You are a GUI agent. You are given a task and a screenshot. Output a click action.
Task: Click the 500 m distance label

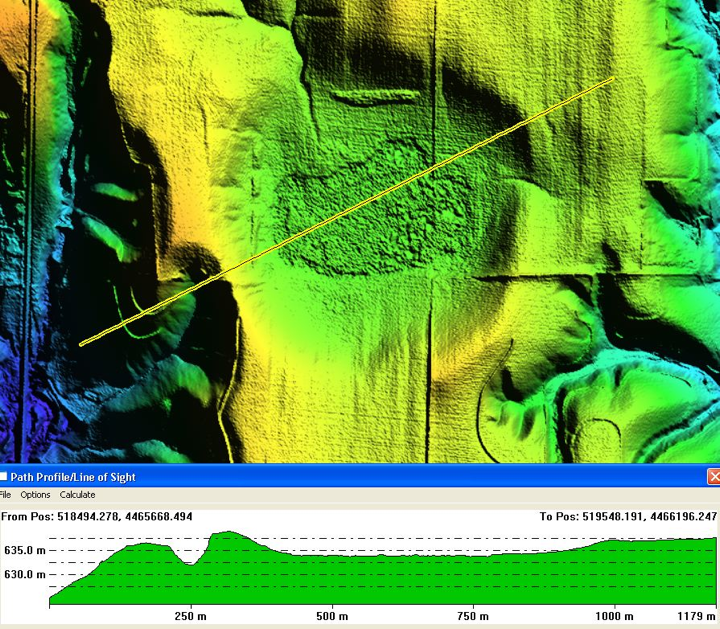[332, 616]
